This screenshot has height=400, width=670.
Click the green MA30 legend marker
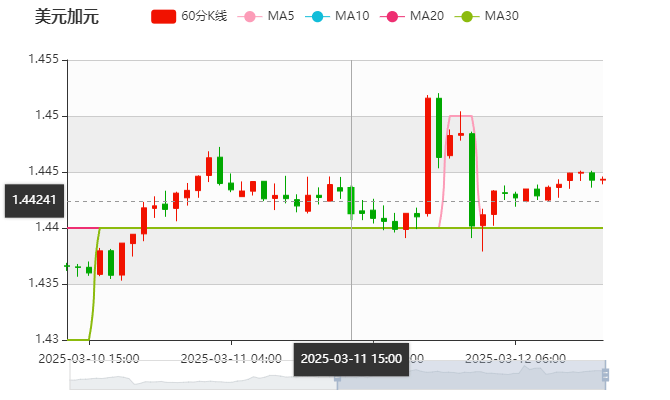point(467,17)
